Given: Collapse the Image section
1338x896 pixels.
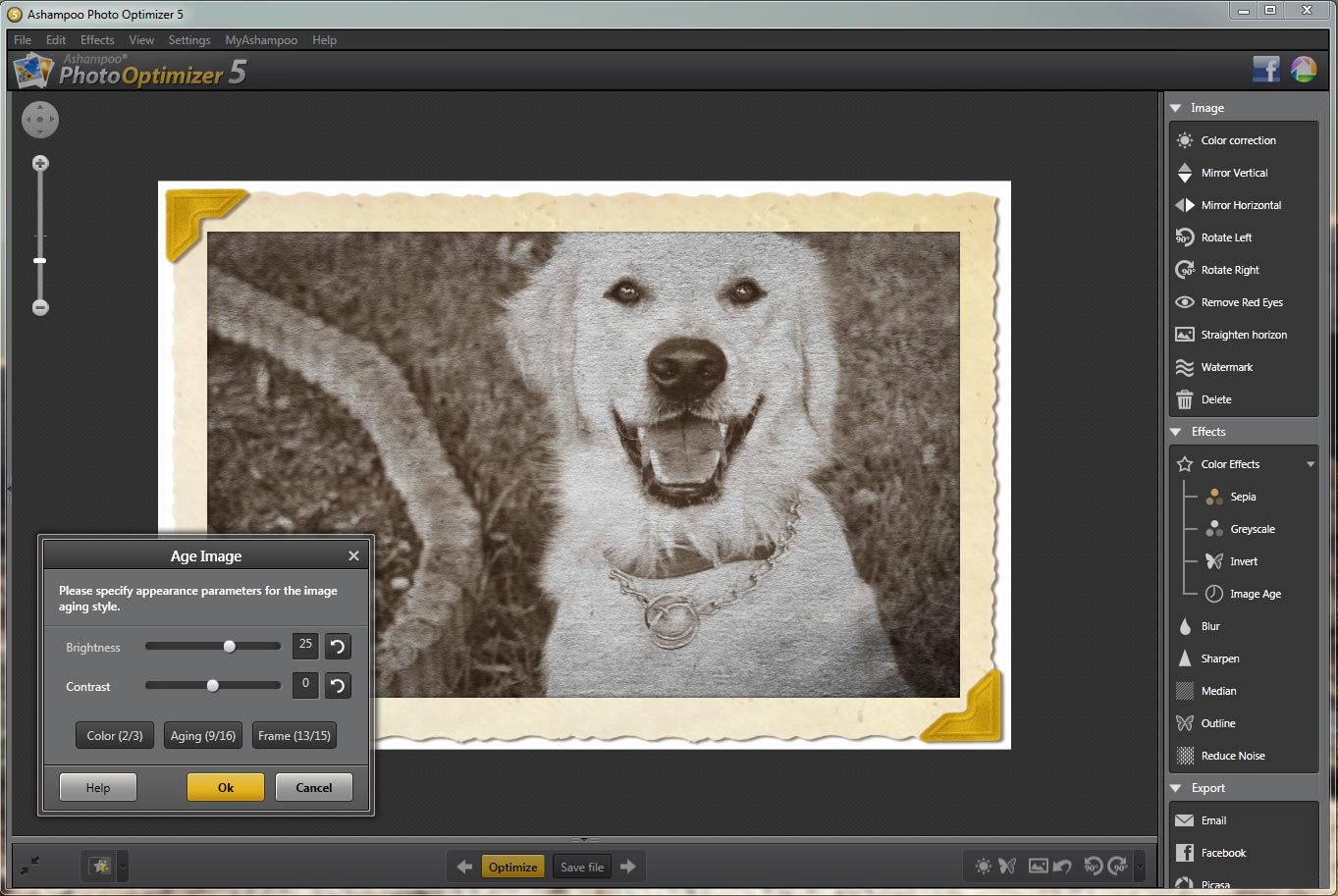Looking at the screenshot, I should point(1176,108).
